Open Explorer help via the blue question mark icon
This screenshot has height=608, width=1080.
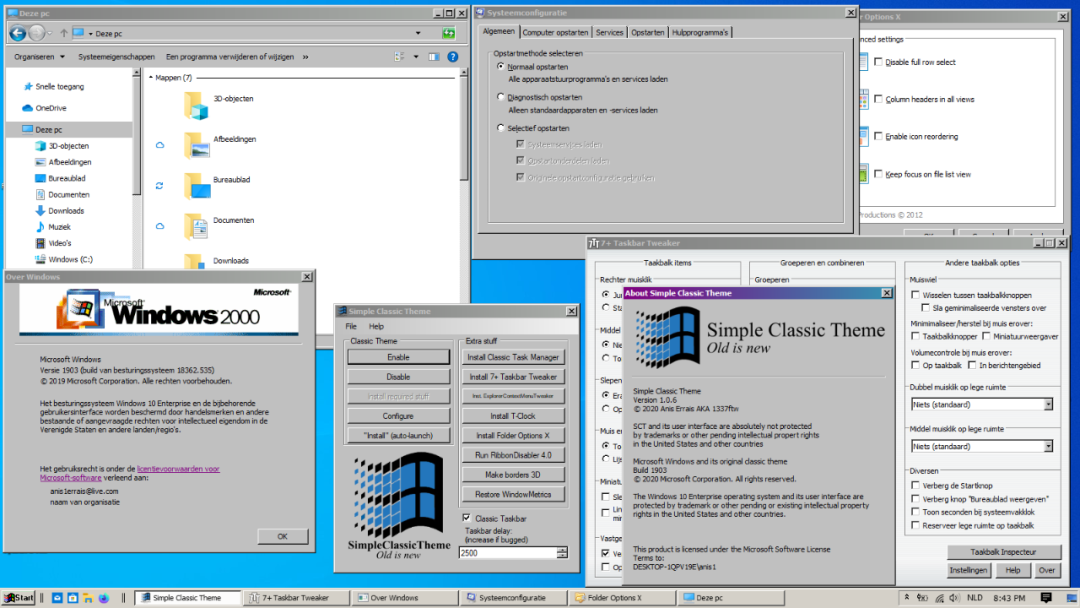[452, 56]
